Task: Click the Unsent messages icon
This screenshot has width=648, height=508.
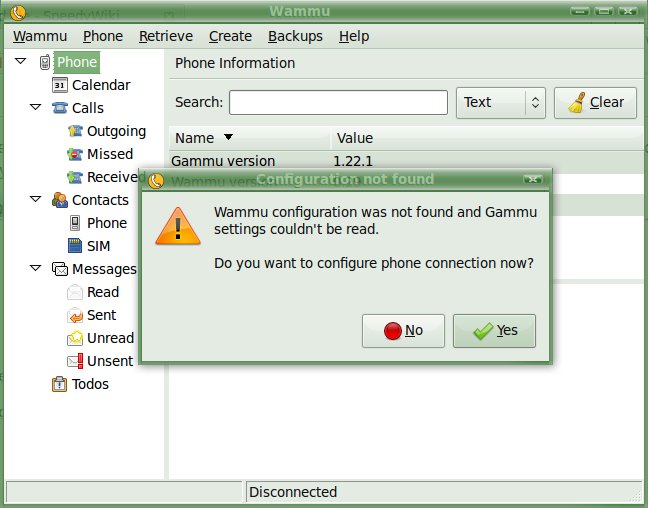Action: click(75, 361)
